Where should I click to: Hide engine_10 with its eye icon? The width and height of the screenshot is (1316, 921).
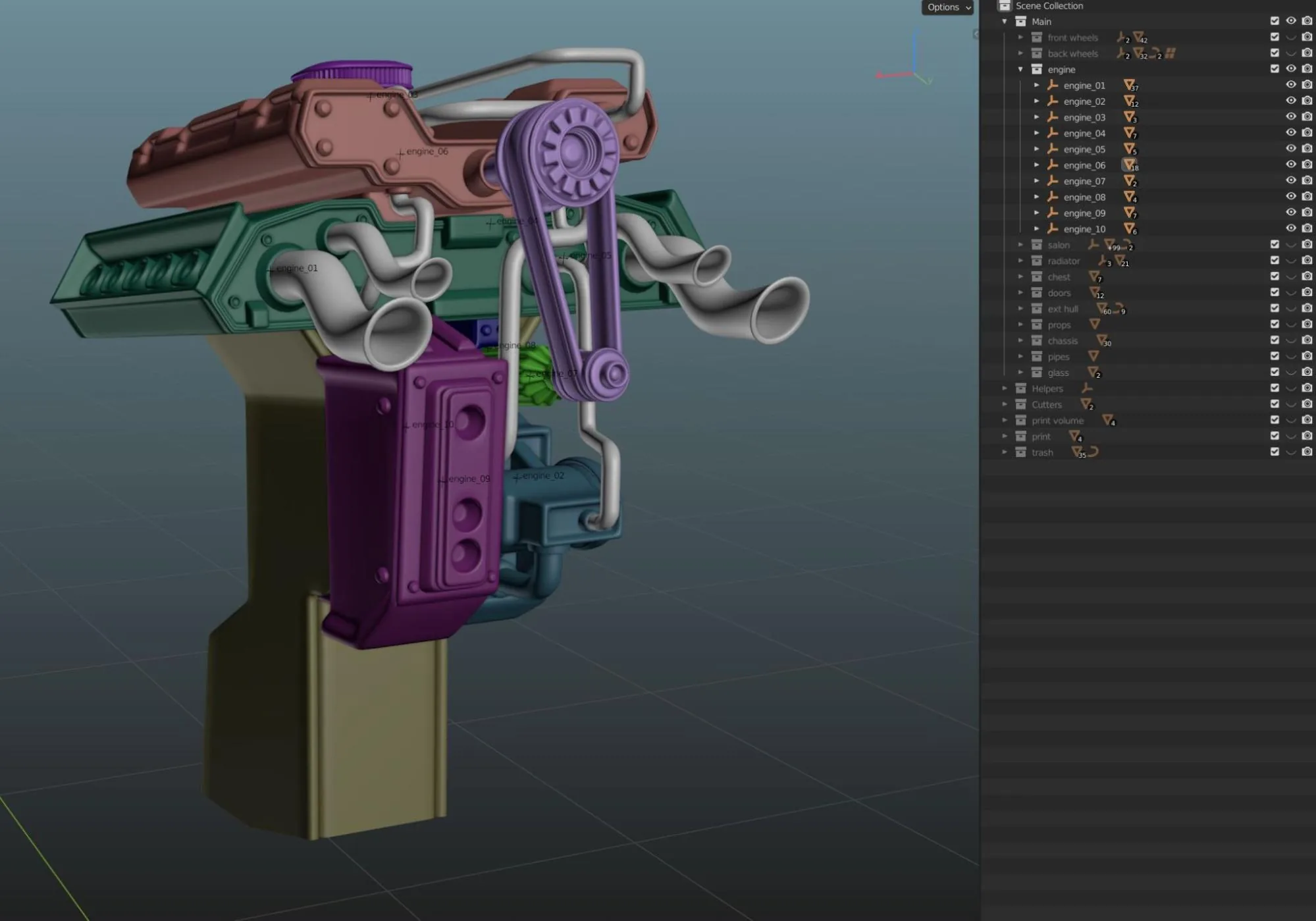coord(1291,228)
